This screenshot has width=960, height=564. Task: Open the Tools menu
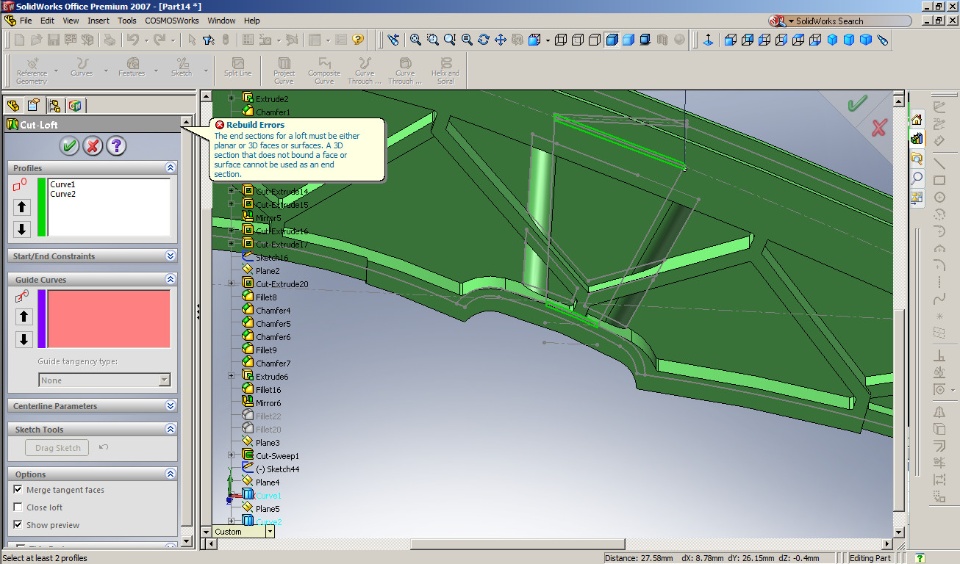(127, 20)
